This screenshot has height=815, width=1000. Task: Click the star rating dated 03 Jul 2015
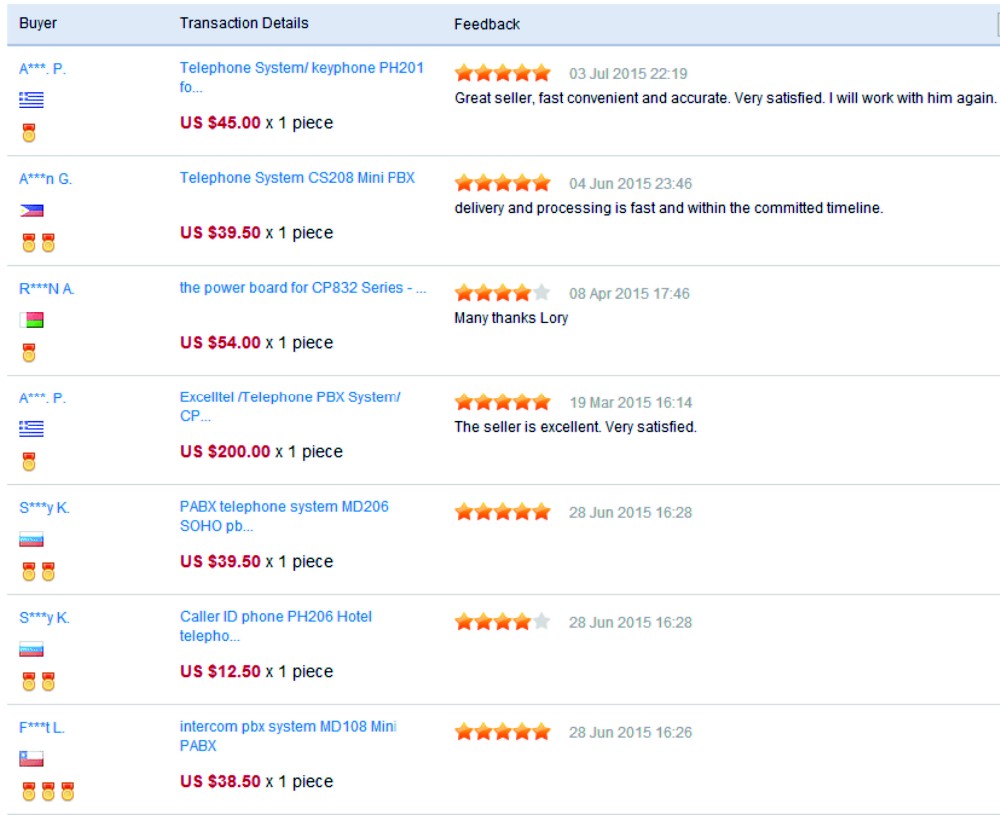(x=503, y=73)
